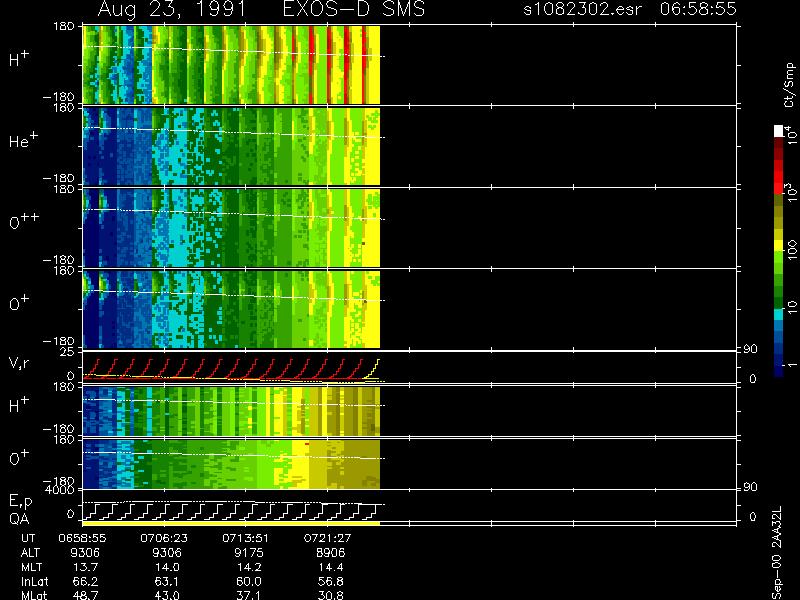The height and width of the screenshot is (600, 800).
Task: Click the O+ label just below O++
Action: click(19, 303)
